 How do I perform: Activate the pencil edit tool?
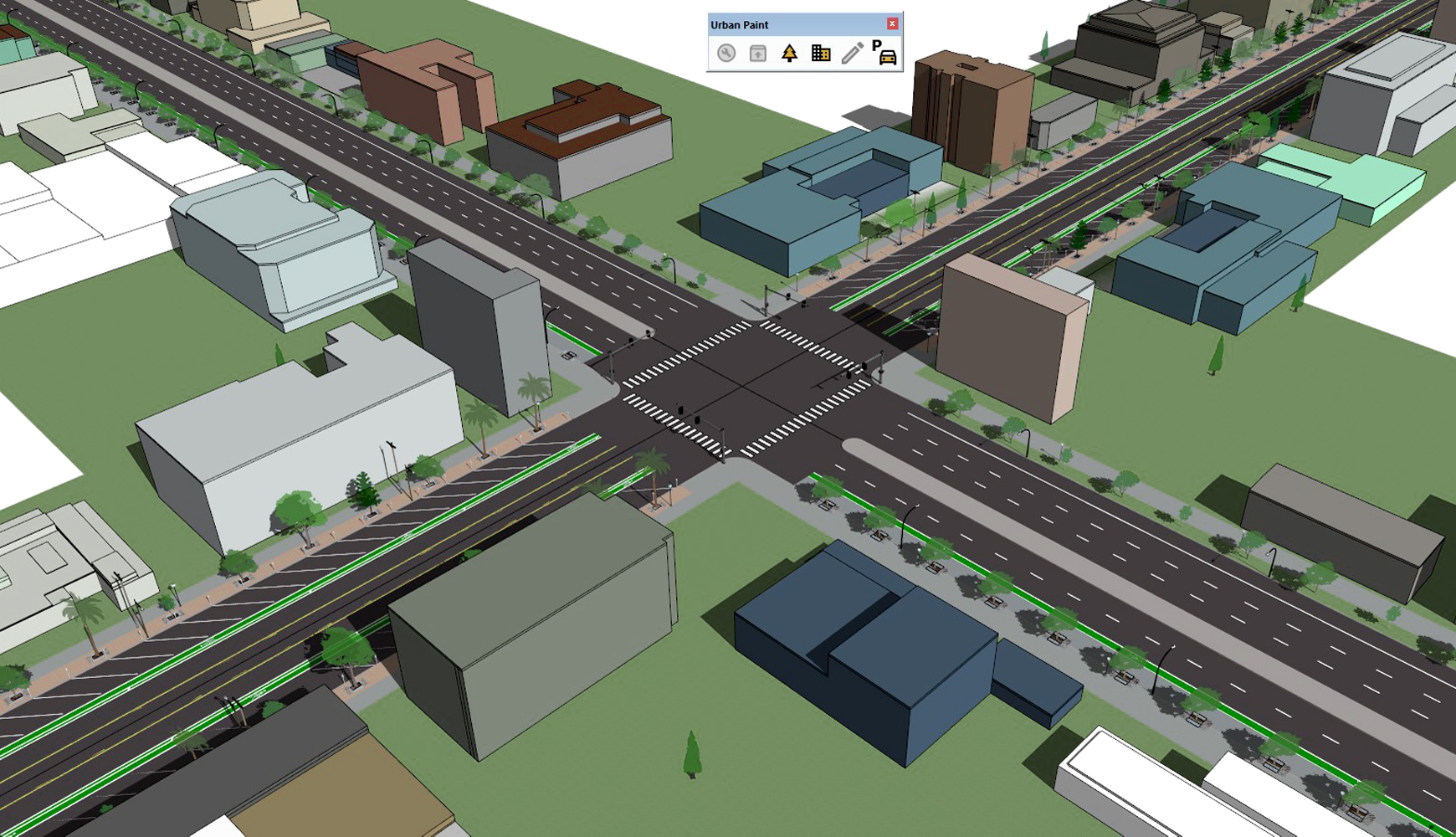852,54
